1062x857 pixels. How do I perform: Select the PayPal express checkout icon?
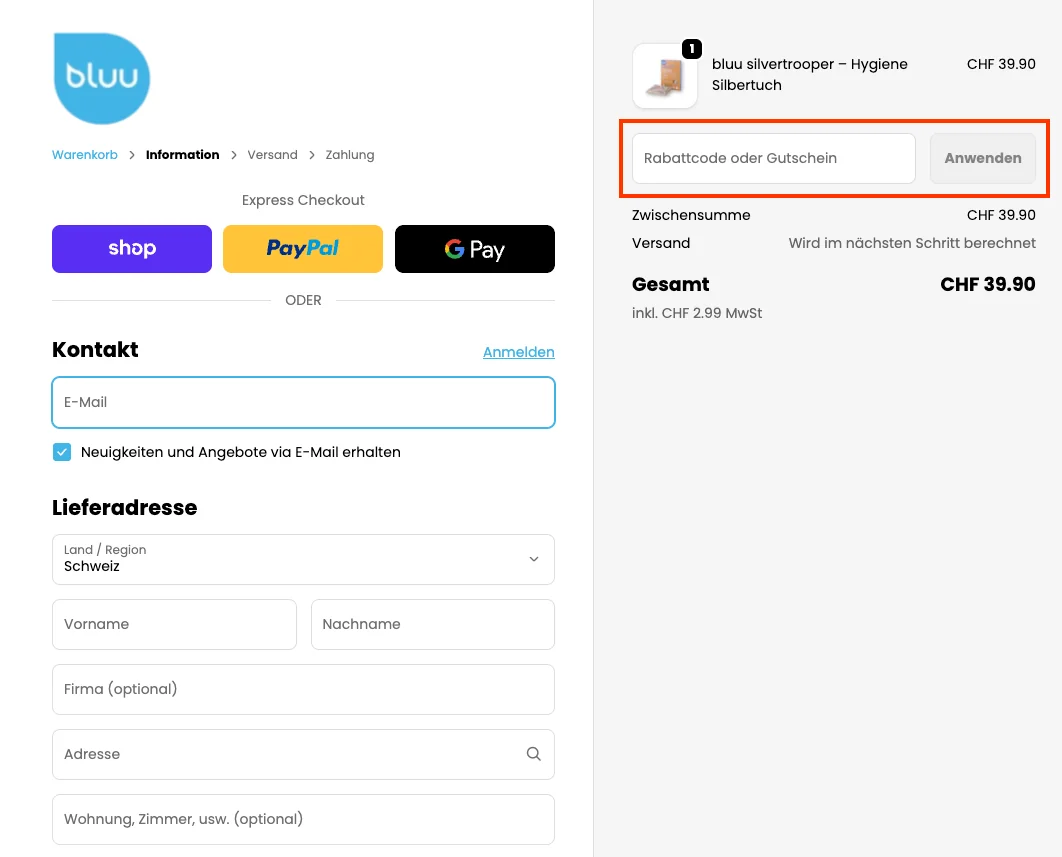302,248
